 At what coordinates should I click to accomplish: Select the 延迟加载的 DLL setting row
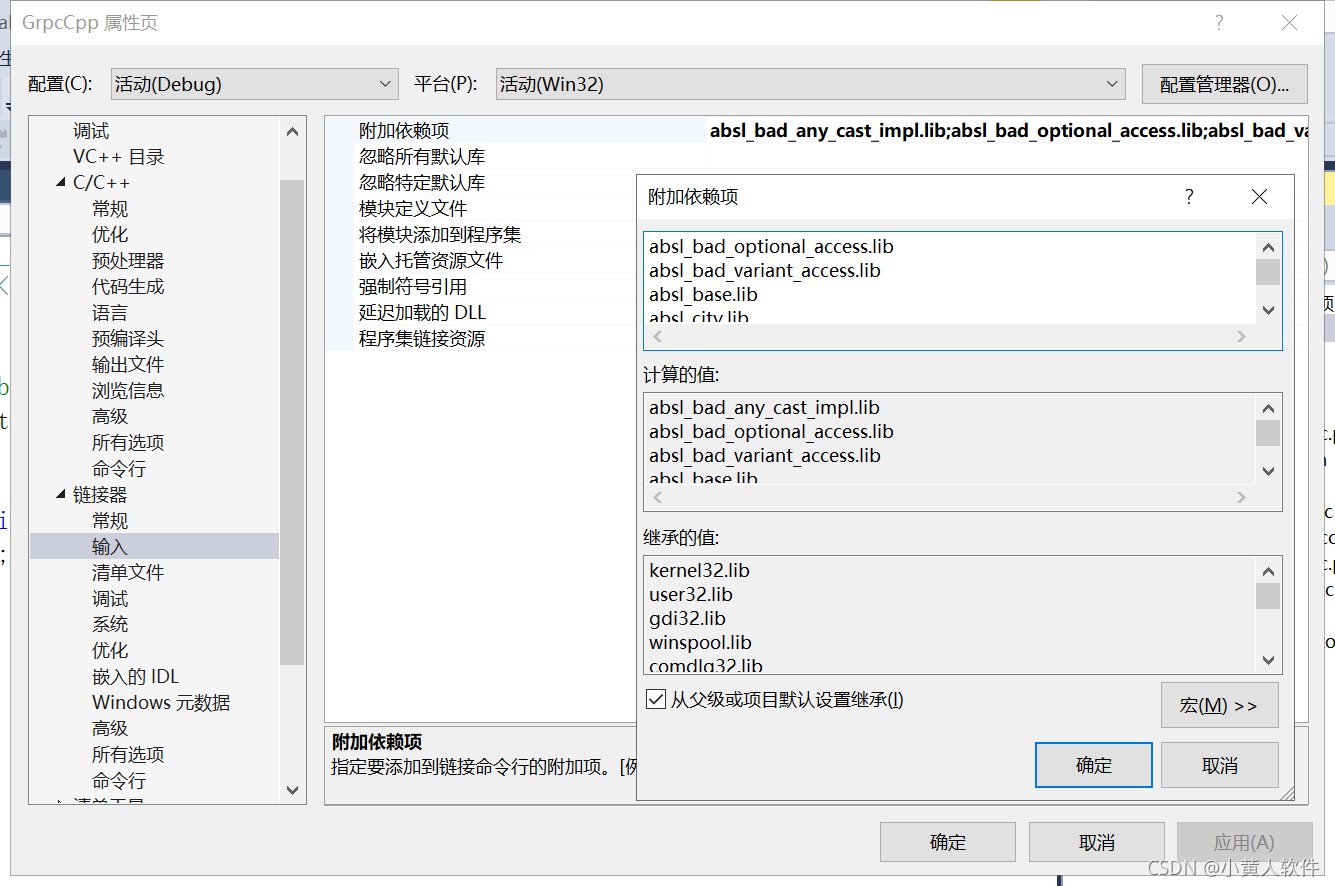click(420, 312)
